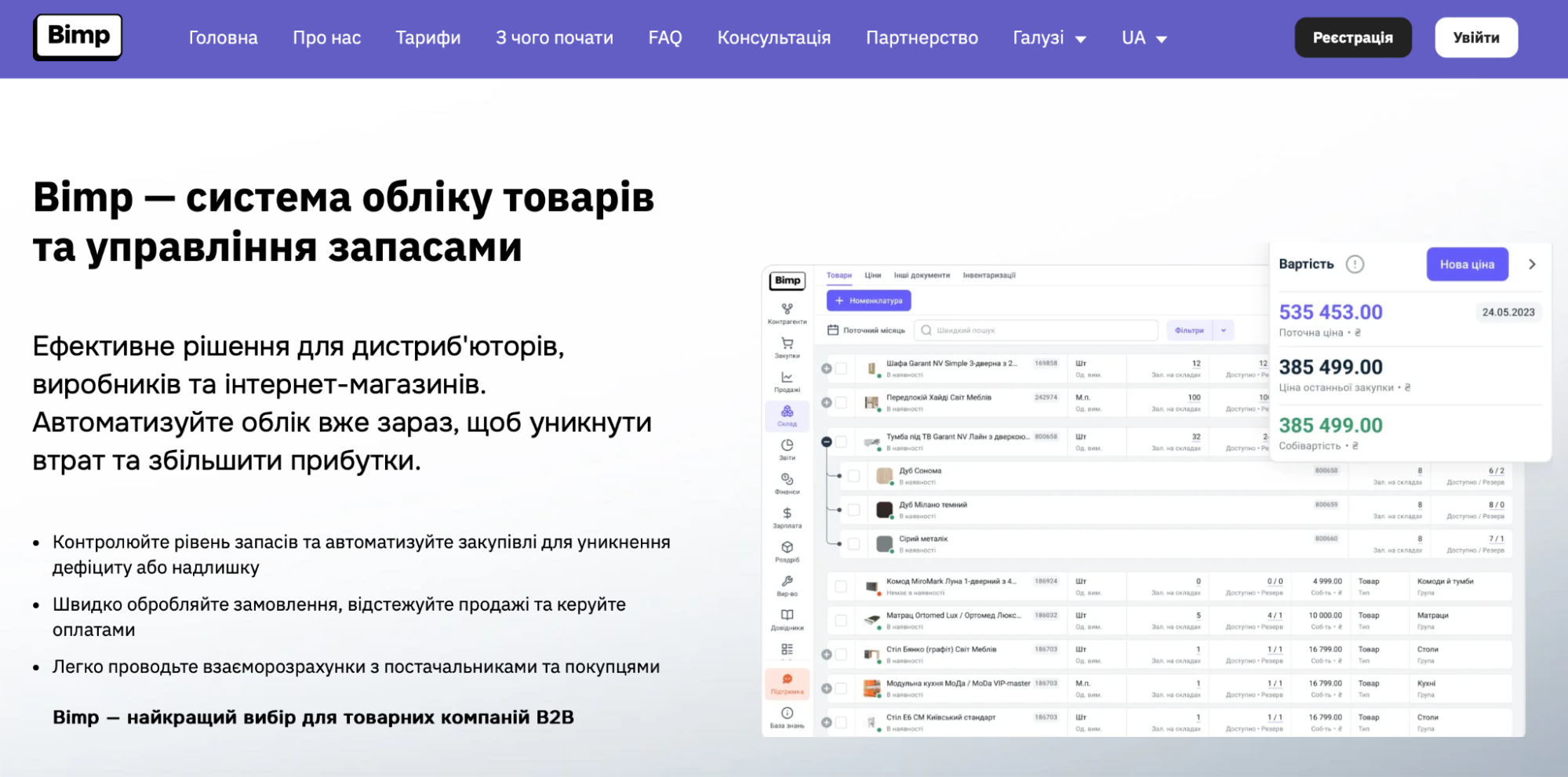Select the Склад section in sidebar

pos(788,416)
